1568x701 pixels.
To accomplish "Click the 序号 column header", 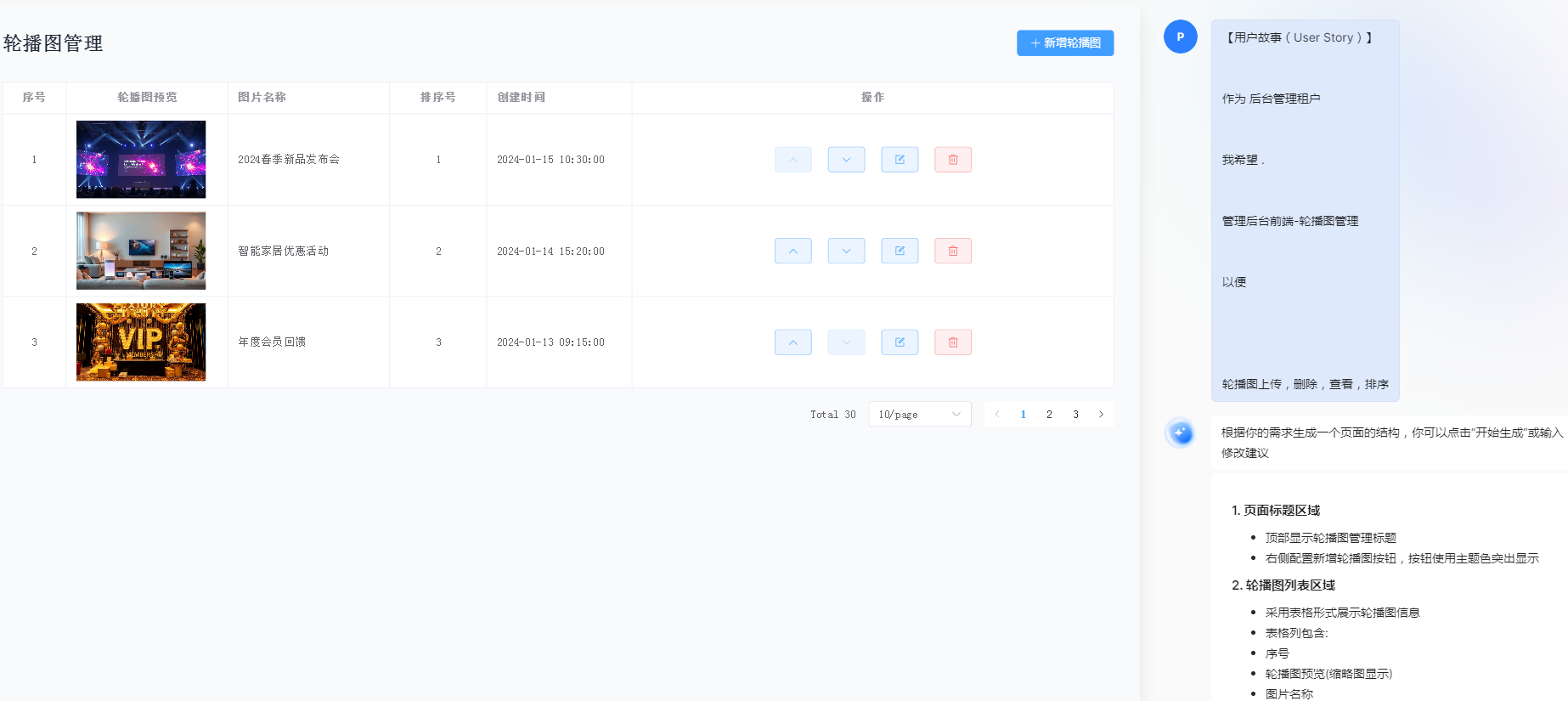I will coord(34,98).
